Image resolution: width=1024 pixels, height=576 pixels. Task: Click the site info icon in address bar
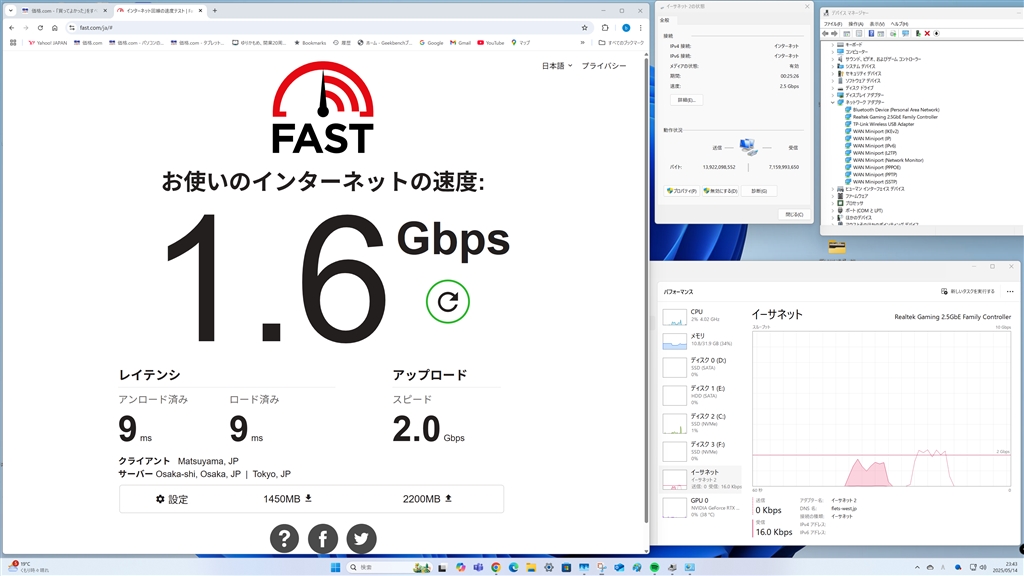point(72,28)
